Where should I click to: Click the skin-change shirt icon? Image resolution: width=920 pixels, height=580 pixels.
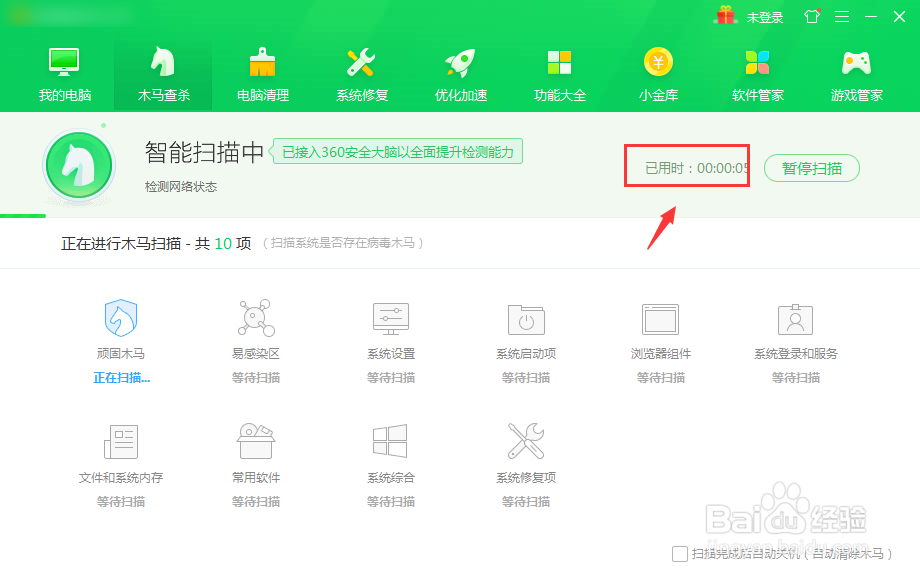812,15
